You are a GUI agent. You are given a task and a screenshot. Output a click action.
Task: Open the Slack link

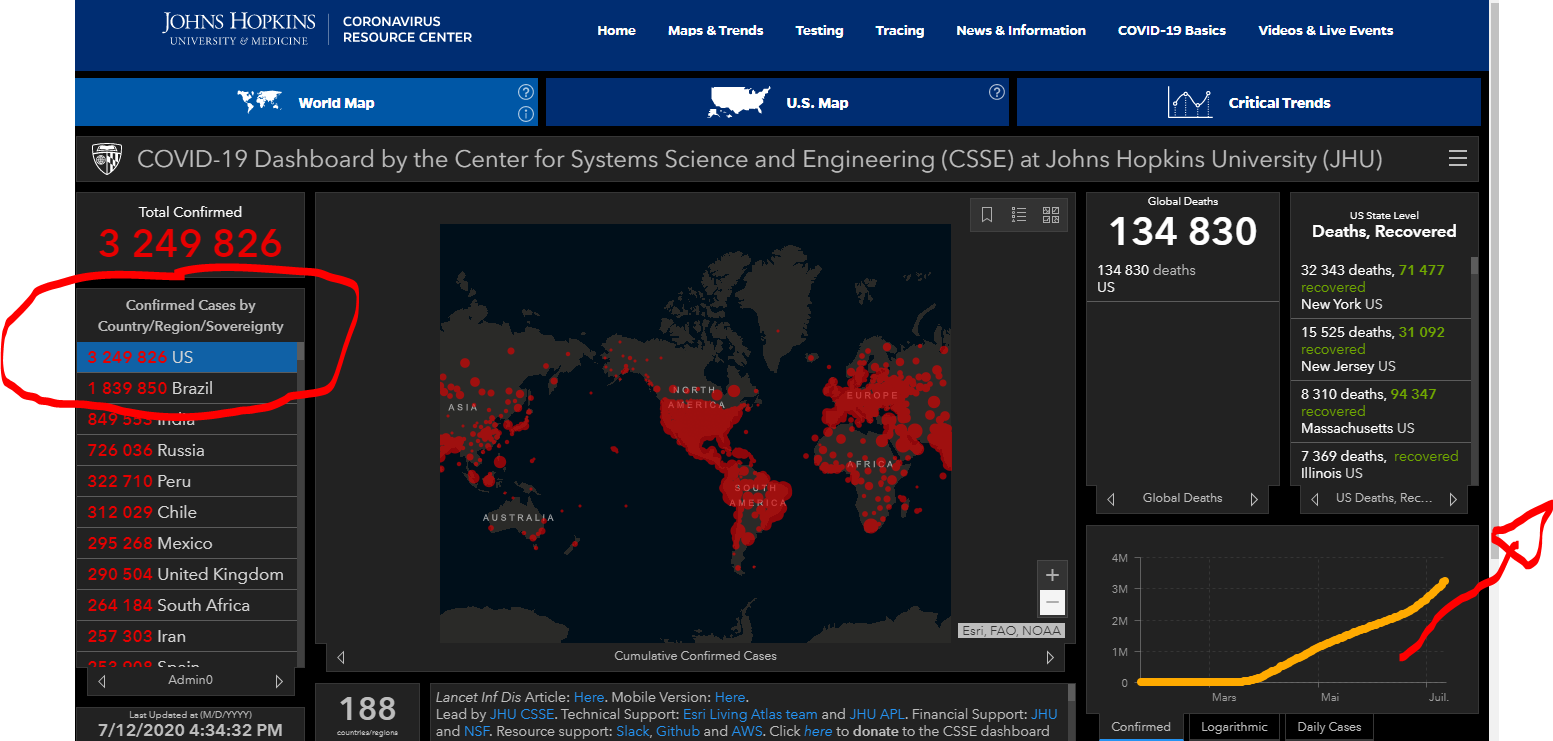(632, 732)
